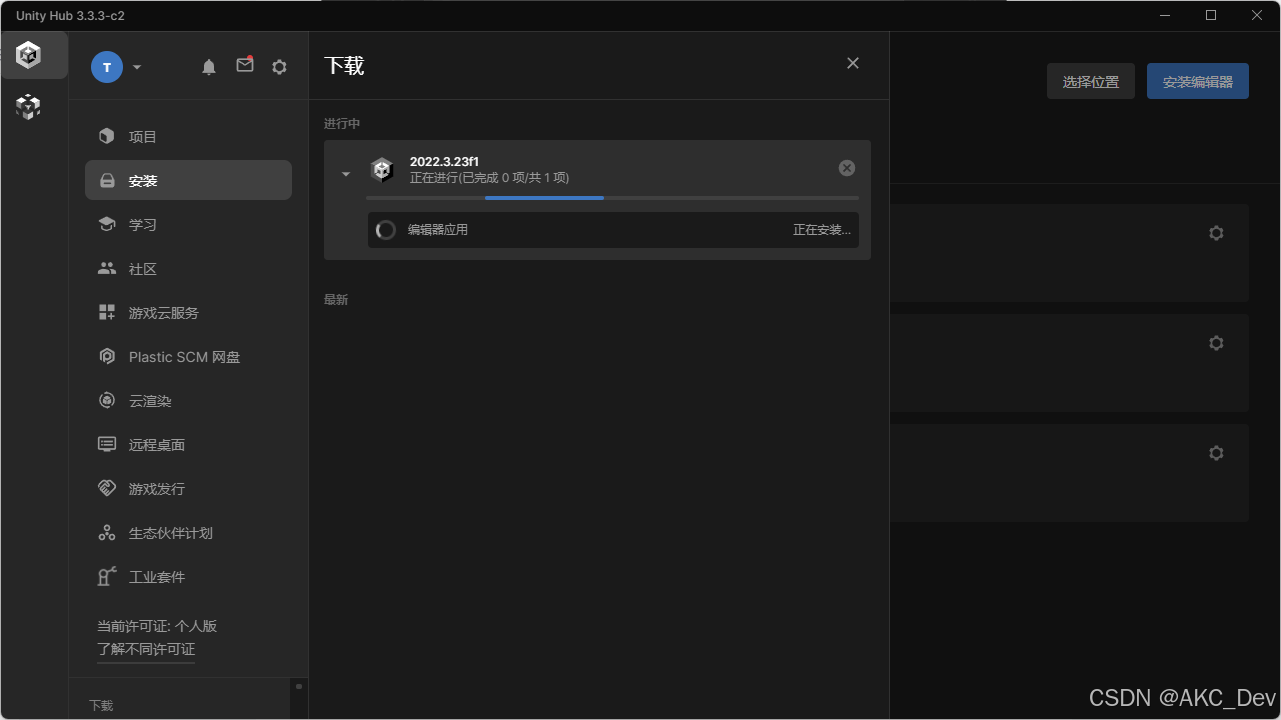1281x720 pixels.
Task: Open the 学习 (Learn) section
Action: [188, 224]
